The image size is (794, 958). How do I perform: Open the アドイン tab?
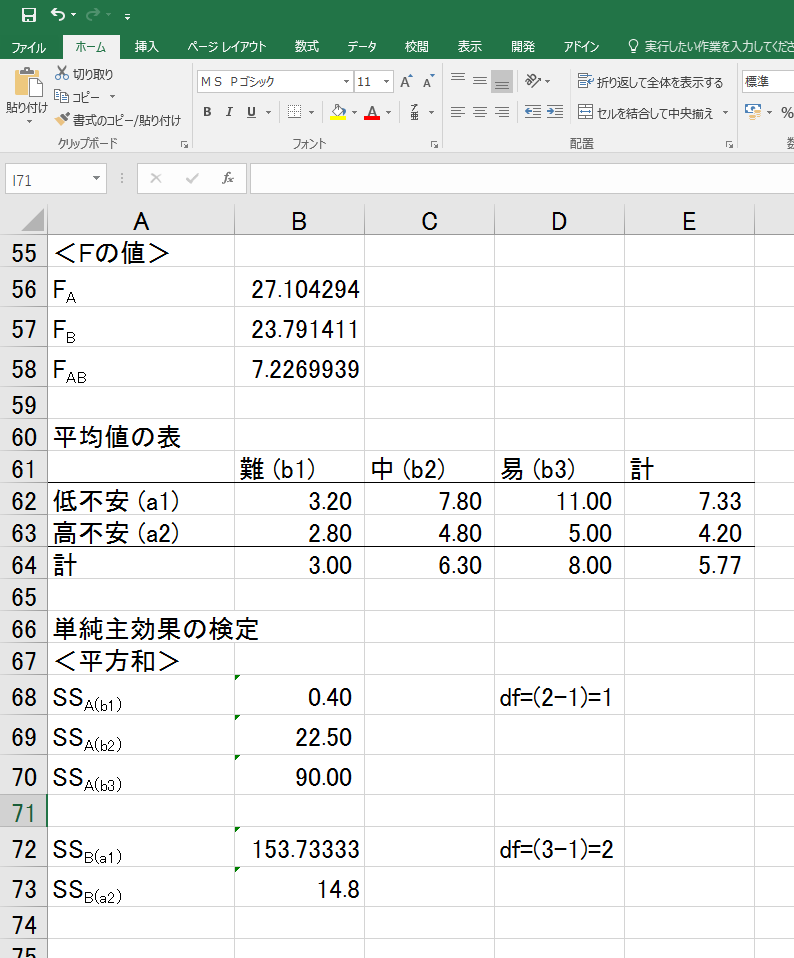coord(581,47)
